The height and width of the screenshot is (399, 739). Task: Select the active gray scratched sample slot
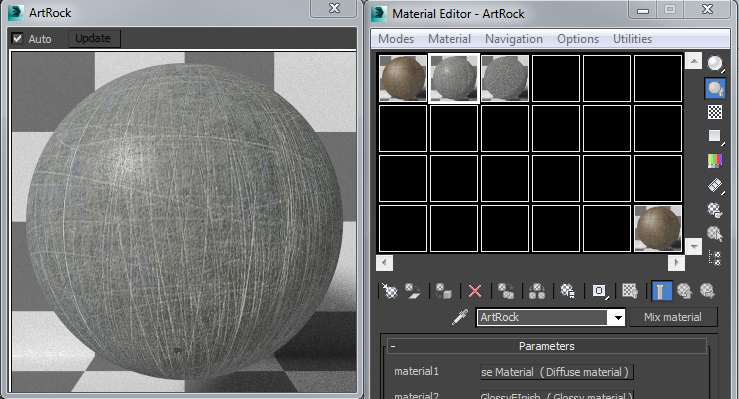pos(454,78)
